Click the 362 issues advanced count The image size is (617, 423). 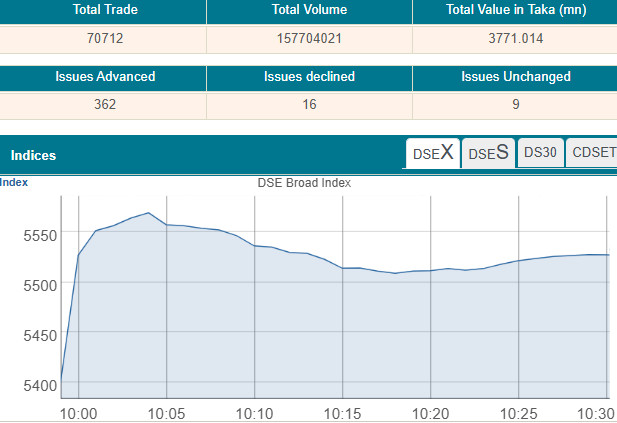[102, 105]
